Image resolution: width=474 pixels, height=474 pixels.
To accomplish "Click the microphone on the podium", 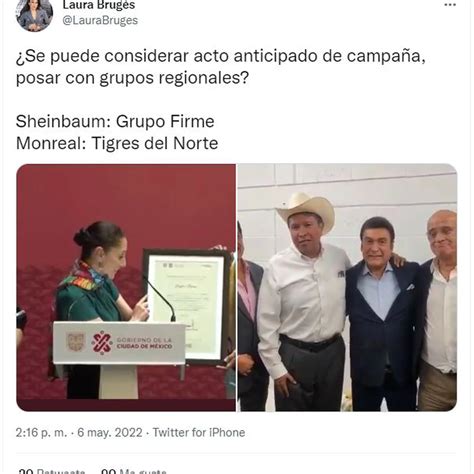I will pos(159,298).
